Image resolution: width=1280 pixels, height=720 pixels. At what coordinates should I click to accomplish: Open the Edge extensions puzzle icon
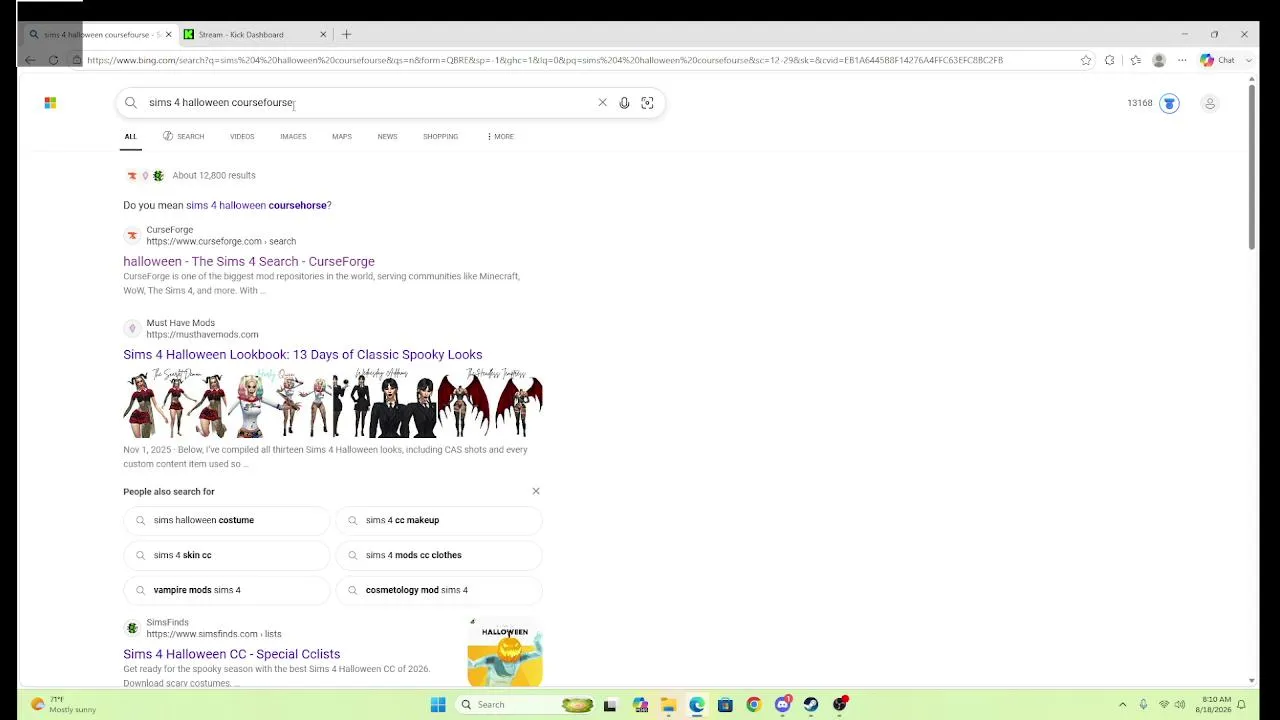[x=1109, y=60]
